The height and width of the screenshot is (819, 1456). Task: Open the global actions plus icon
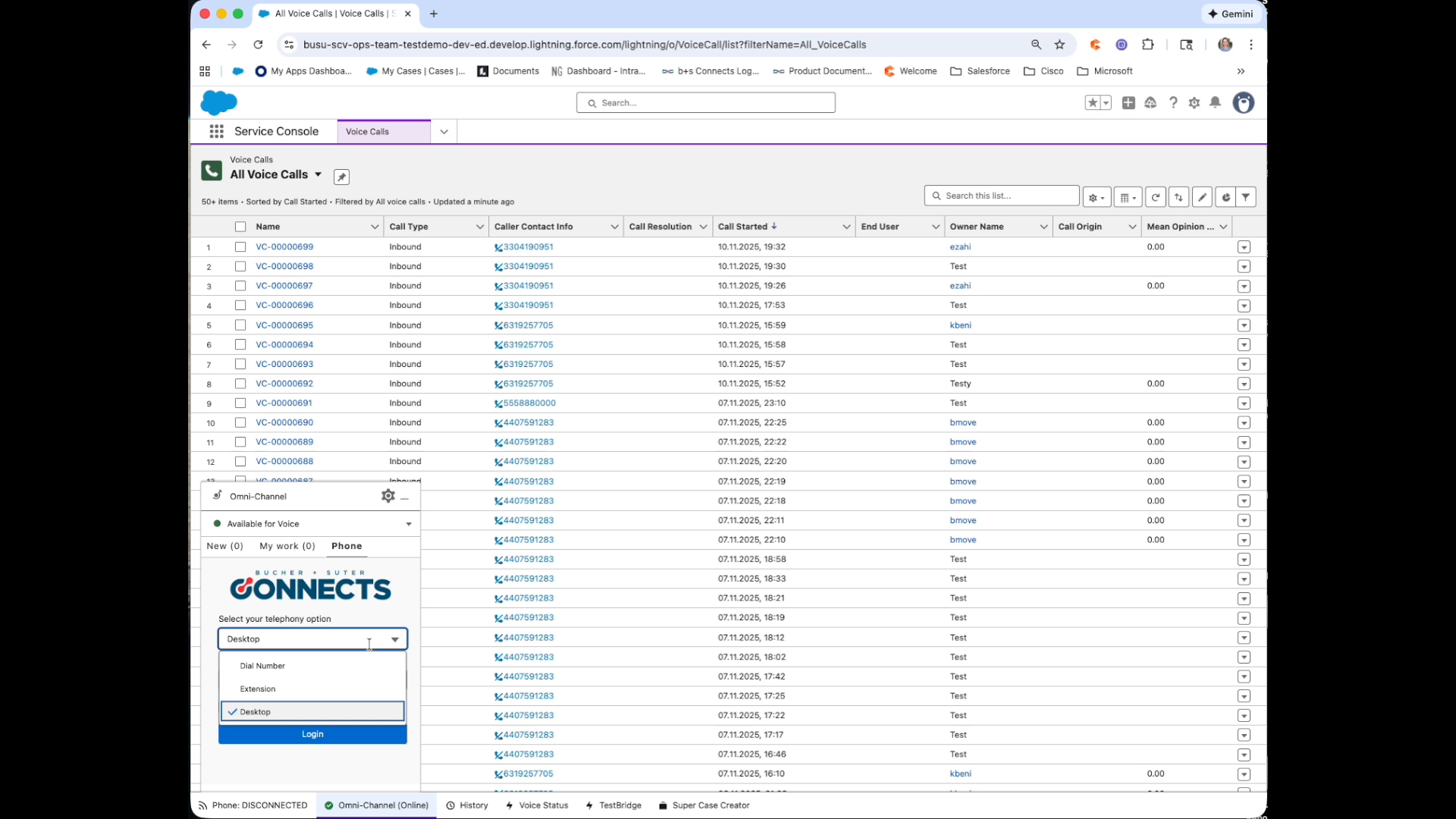[x=1128, y=102]
